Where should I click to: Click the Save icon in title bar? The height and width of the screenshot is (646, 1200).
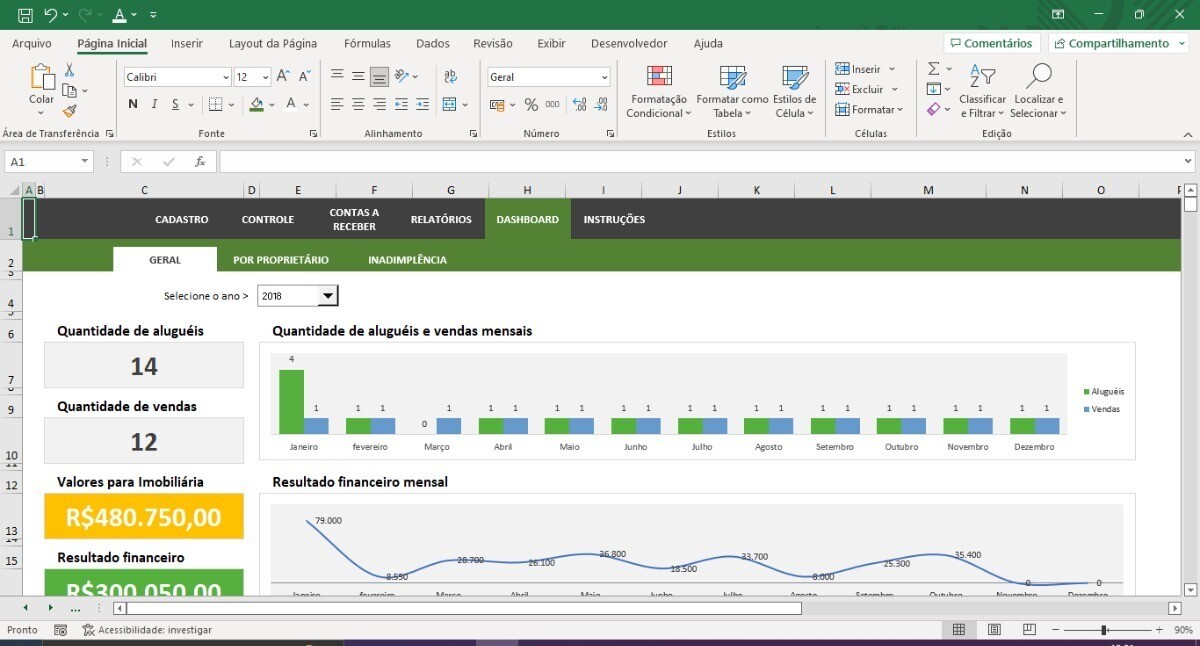point(25,15)
